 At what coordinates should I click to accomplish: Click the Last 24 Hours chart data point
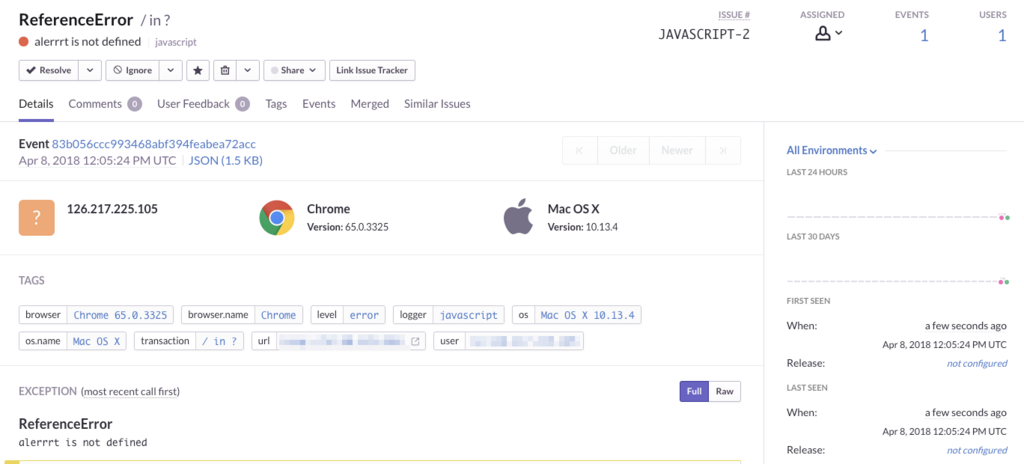[x=1004, y=217]
